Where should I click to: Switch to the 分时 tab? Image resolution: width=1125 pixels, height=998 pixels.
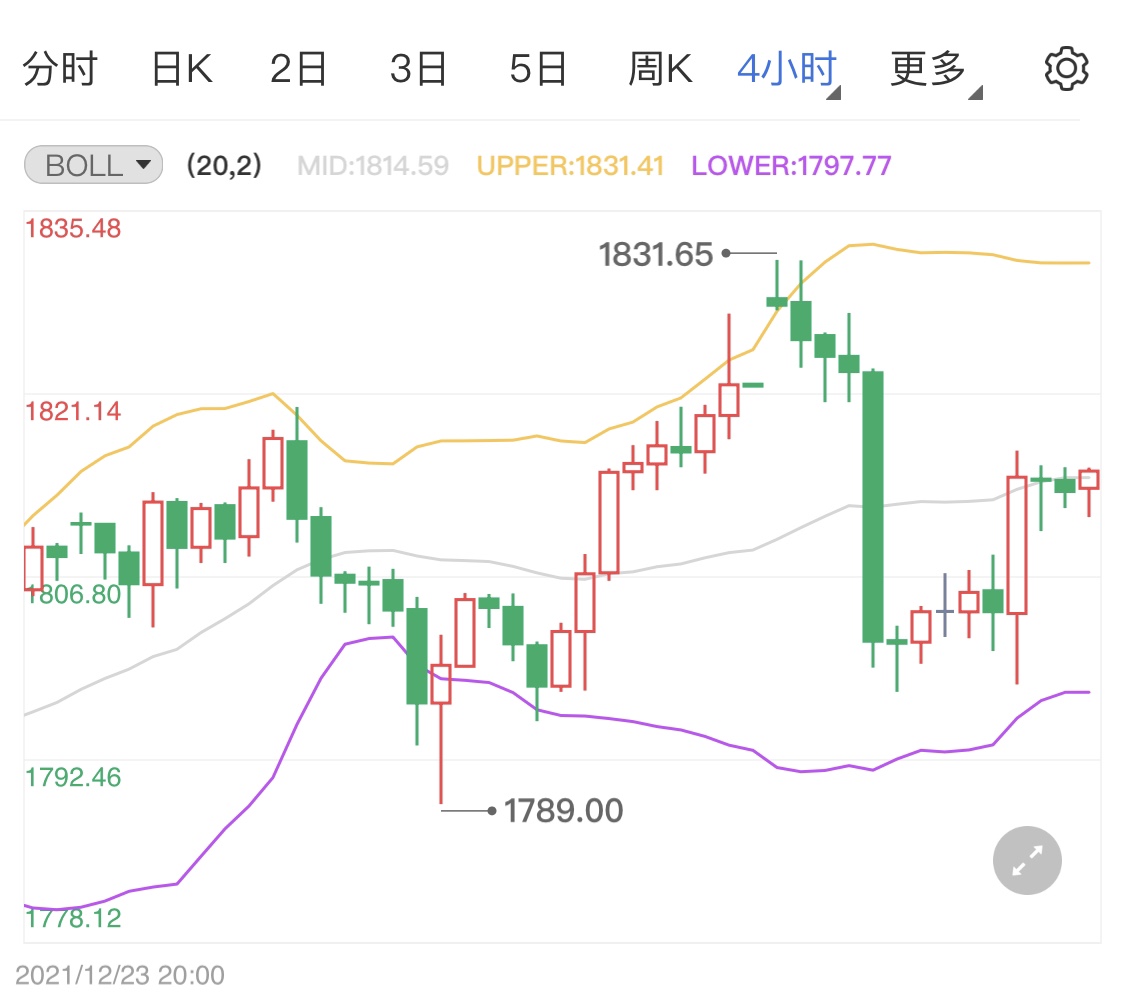click(x=60, y=69)
